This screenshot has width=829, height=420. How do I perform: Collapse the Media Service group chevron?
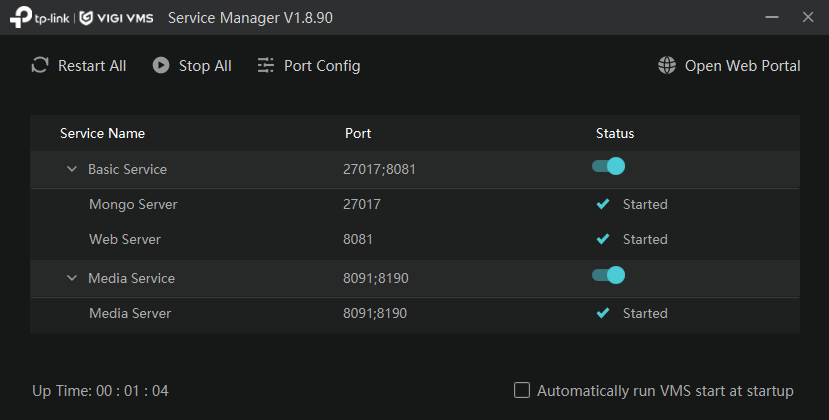72,278
